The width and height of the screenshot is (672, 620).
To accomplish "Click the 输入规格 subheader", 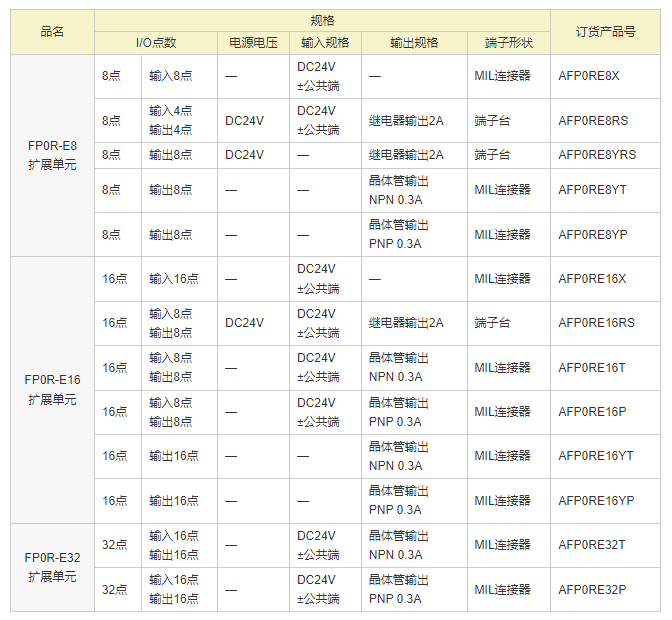I will click(325, 43).
